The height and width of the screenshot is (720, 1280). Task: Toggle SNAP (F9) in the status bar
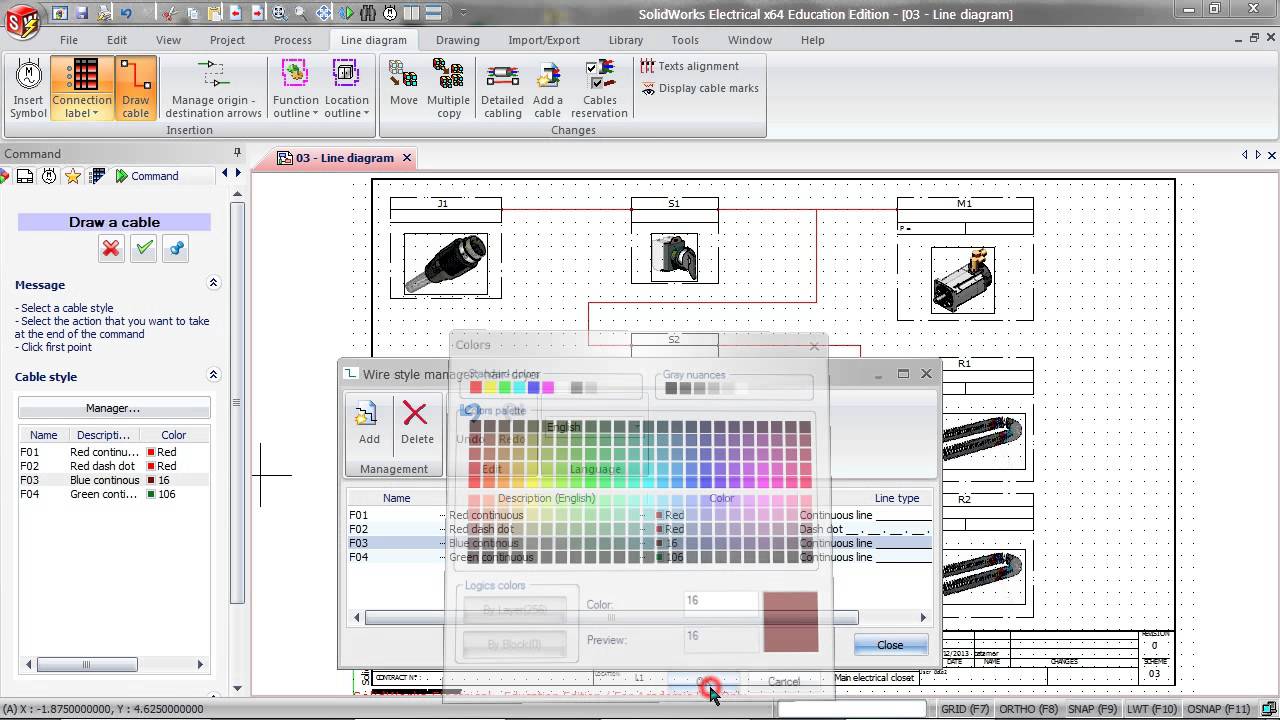pos(1093,709)
